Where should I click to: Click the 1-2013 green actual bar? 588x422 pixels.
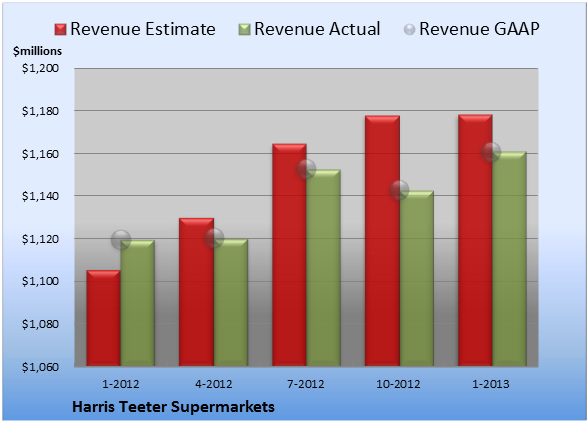click(509, 259)
